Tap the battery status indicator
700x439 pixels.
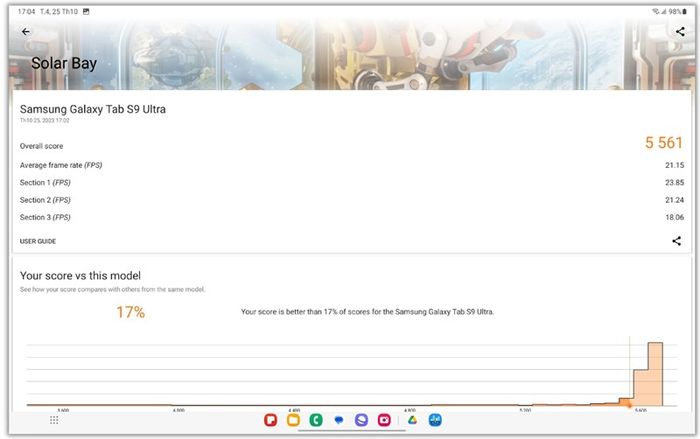click(684, 12)
